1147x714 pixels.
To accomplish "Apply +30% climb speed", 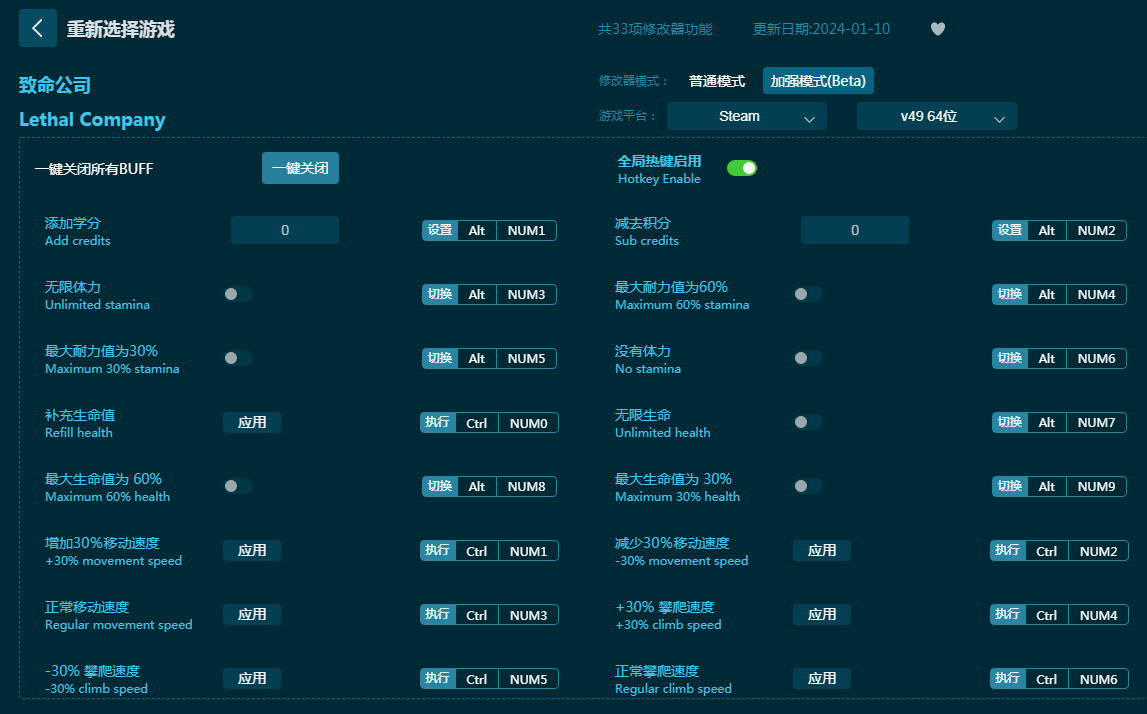I will tap(821, 615).
